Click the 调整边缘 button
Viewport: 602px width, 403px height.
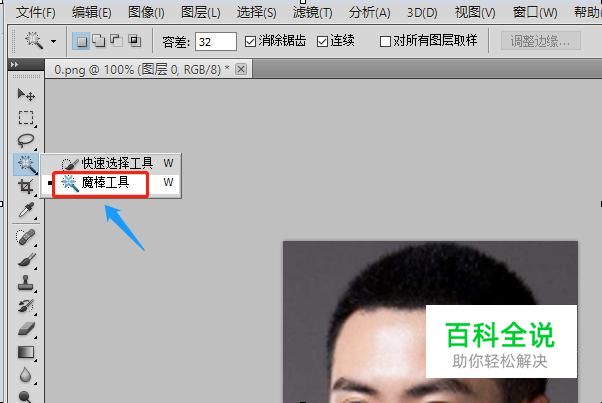click(541, 41)
